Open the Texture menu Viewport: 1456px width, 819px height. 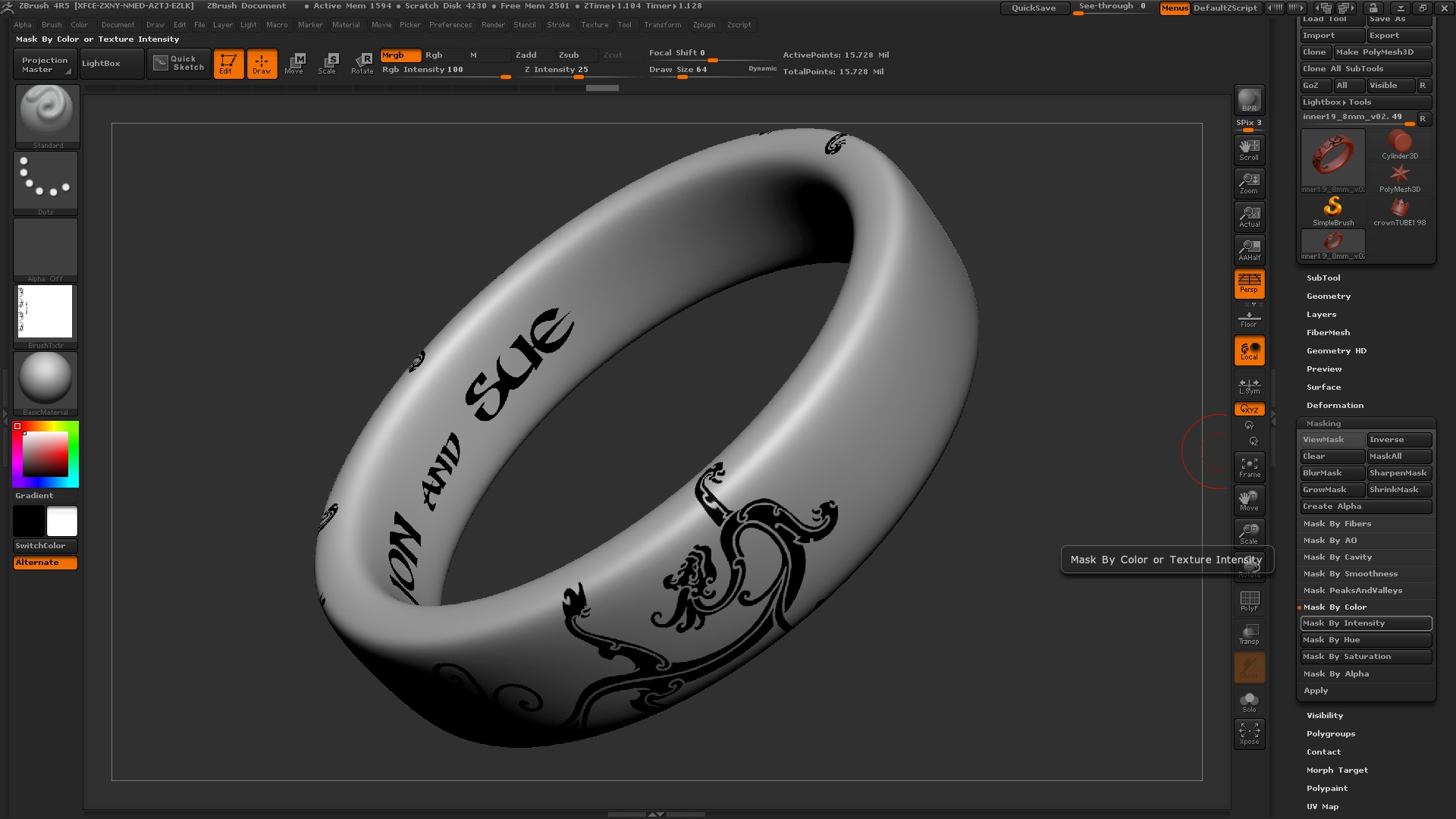(595, 25)
